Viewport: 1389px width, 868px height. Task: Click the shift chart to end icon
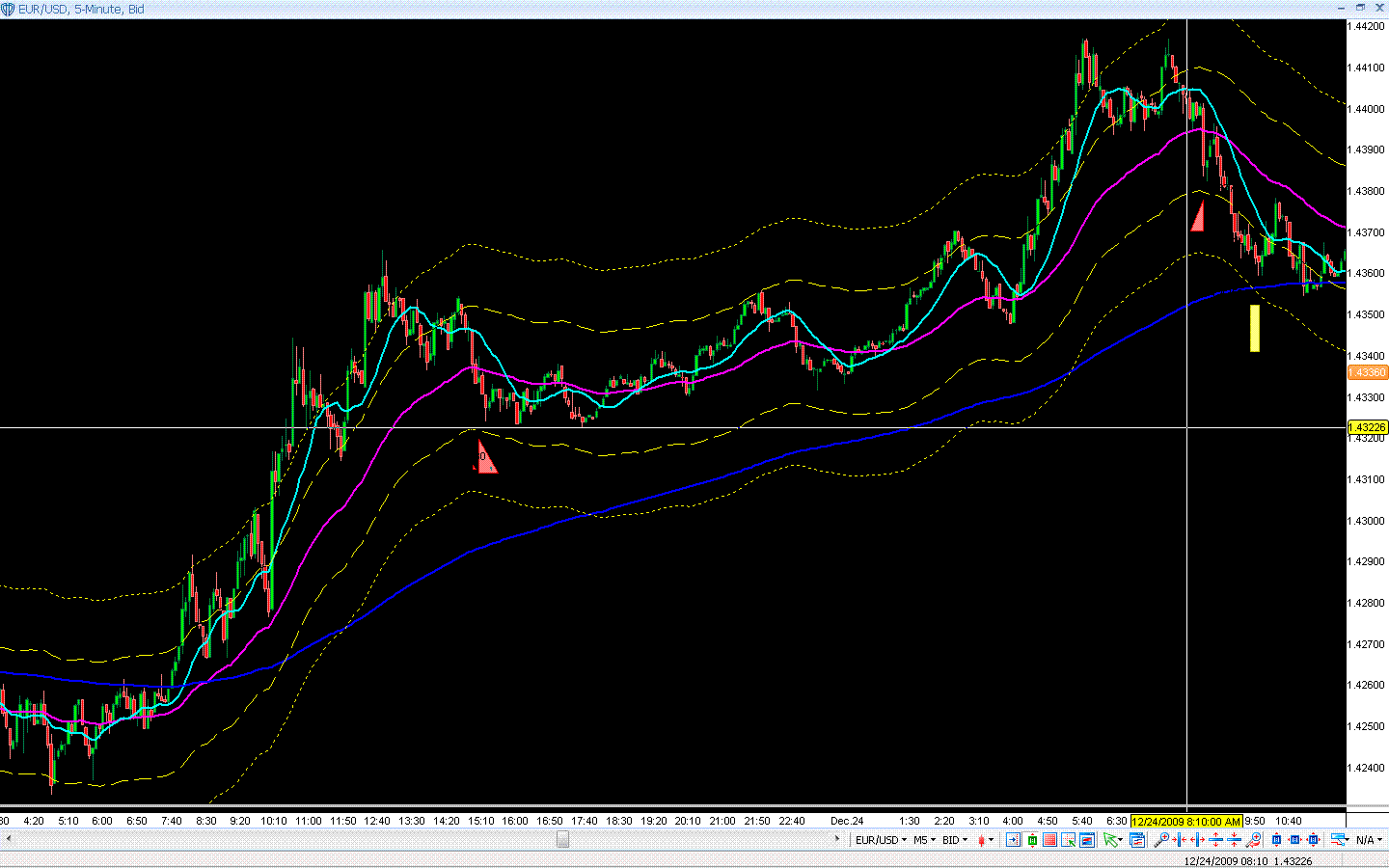[1011, 840]
